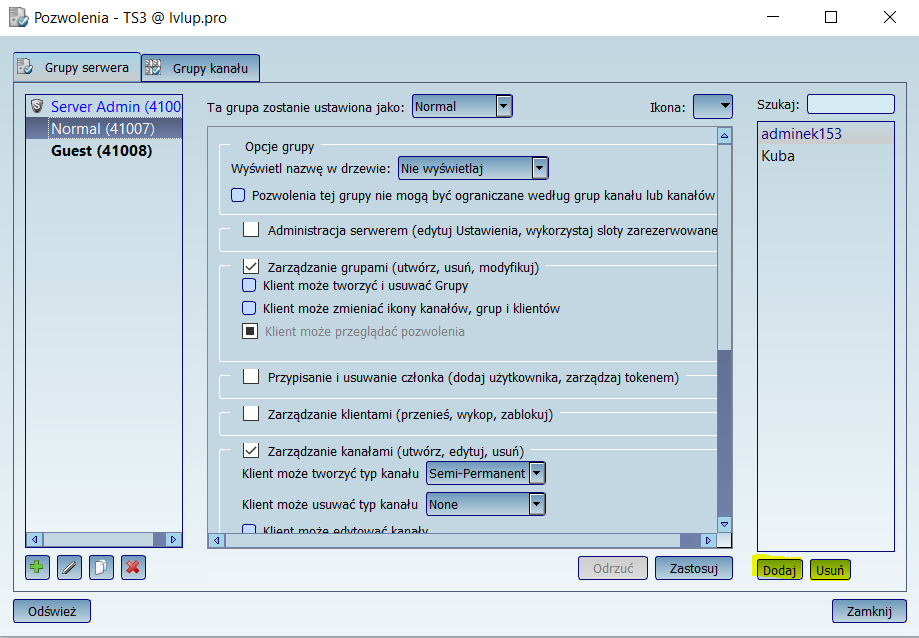919x638 pixels.
Task: Click the pencil rename group icon
Action: coord(69,567)
